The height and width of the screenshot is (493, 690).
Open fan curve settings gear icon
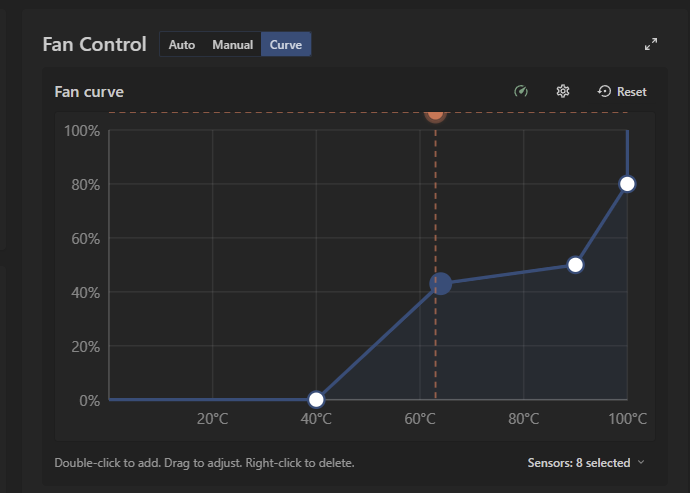click(x=563, y=91)
